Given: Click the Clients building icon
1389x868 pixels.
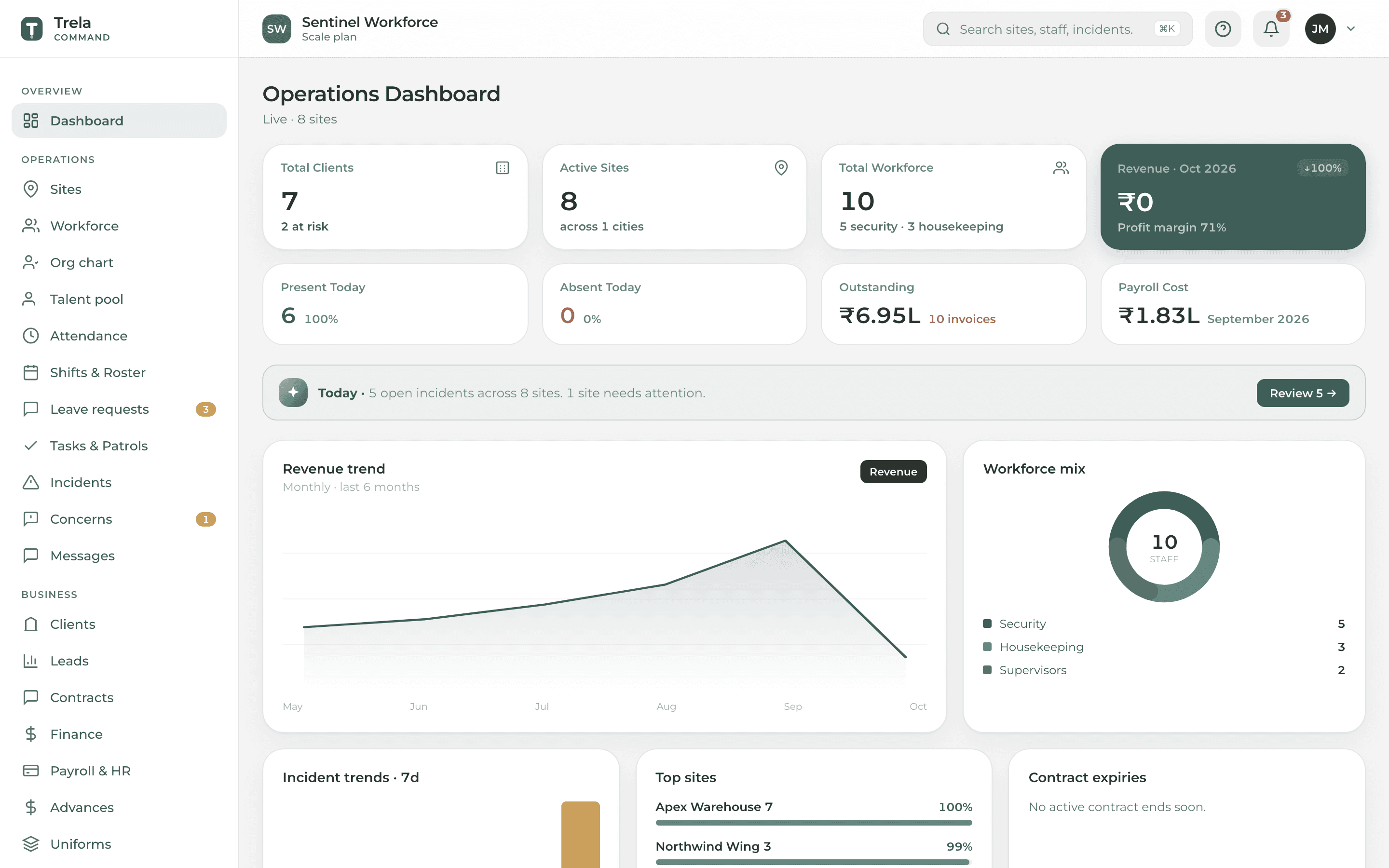Looking at the screenshot, I should point(31,624).
